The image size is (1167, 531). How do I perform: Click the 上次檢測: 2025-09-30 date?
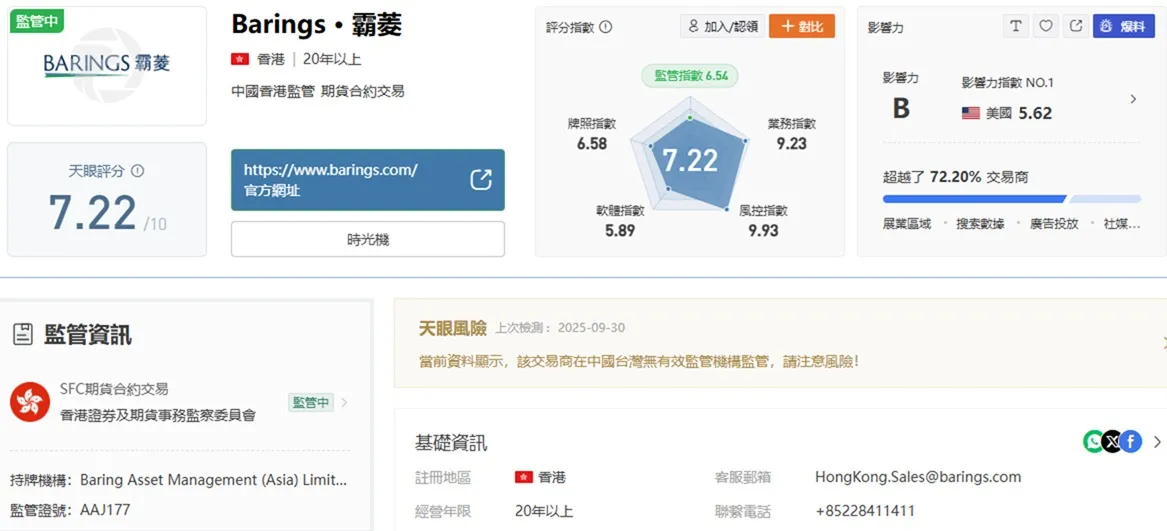click(560, 328)
